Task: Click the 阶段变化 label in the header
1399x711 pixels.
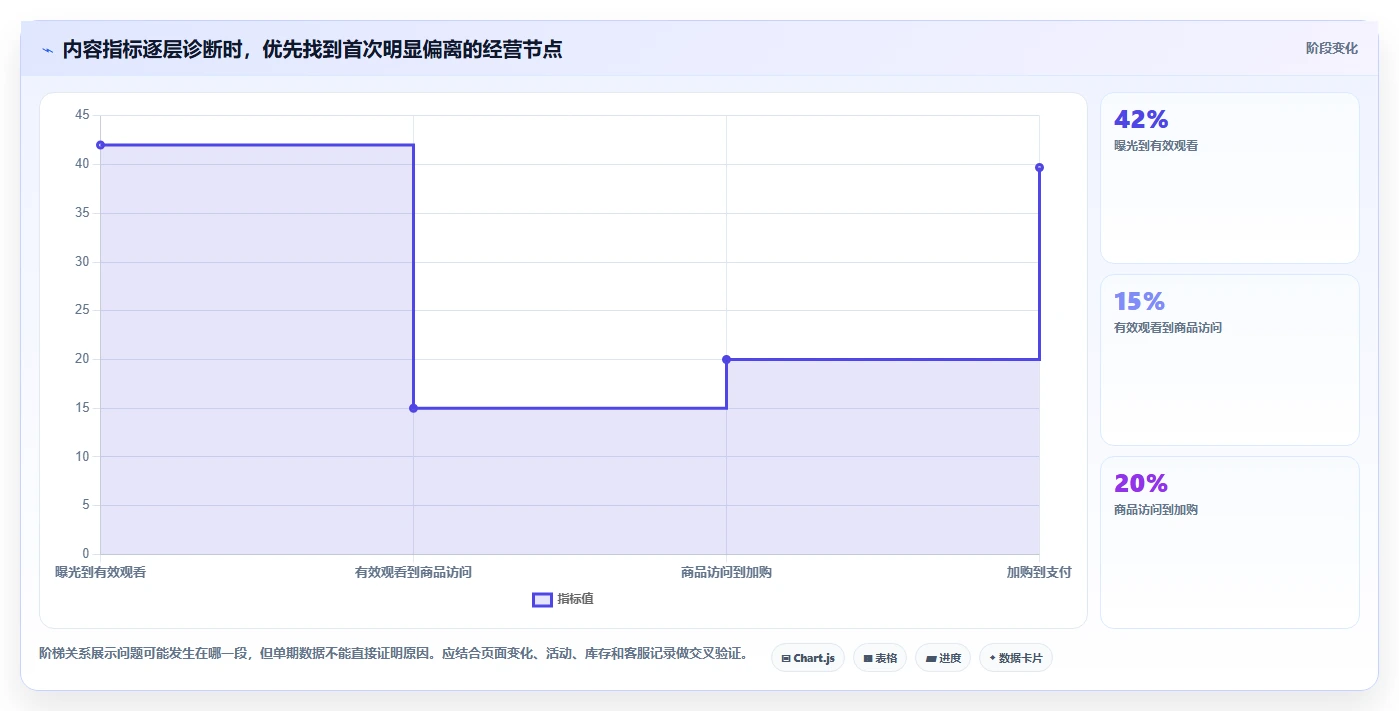Action: click(1332, 48)
